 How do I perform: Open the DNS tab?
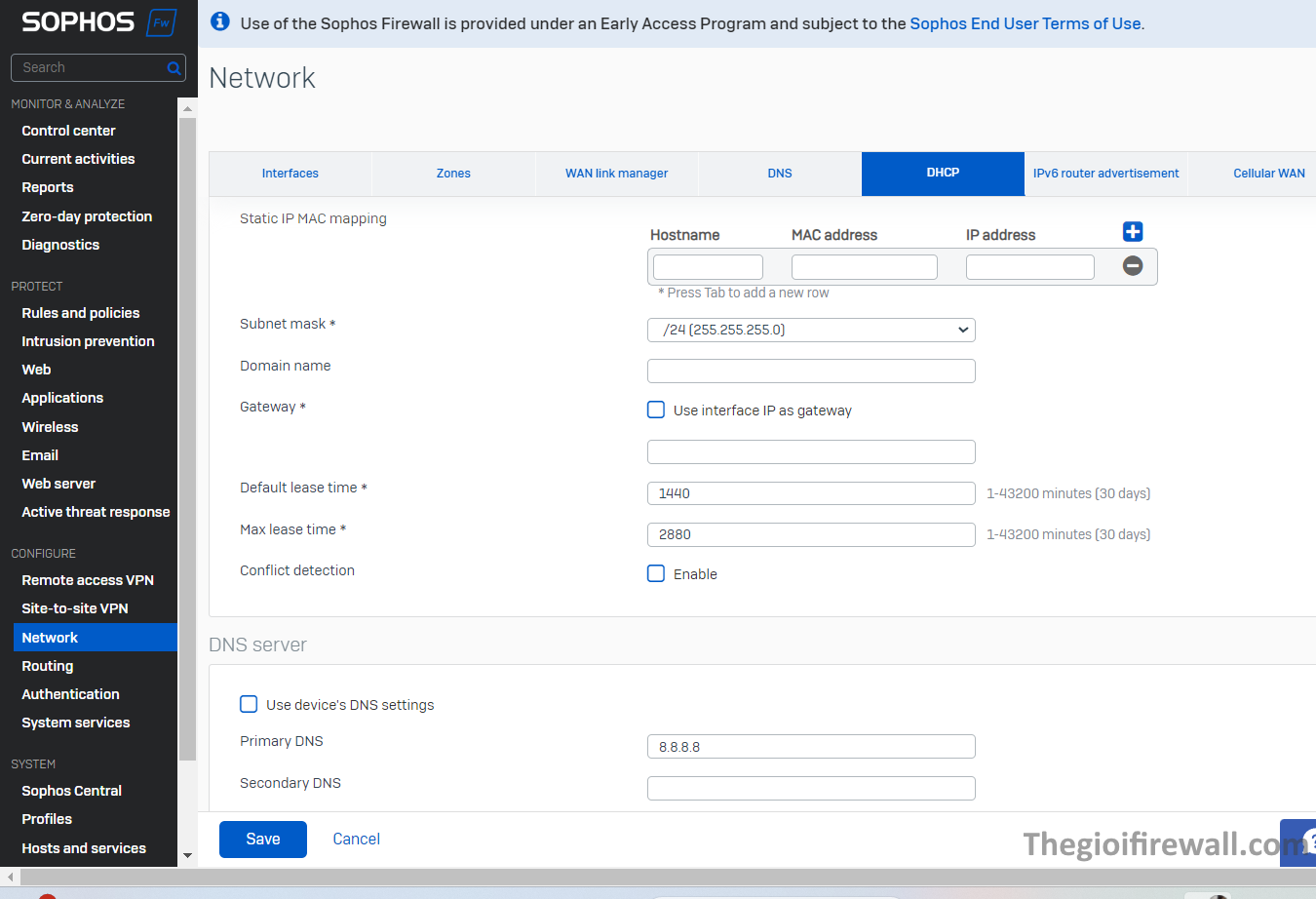(x=780, y=174)
